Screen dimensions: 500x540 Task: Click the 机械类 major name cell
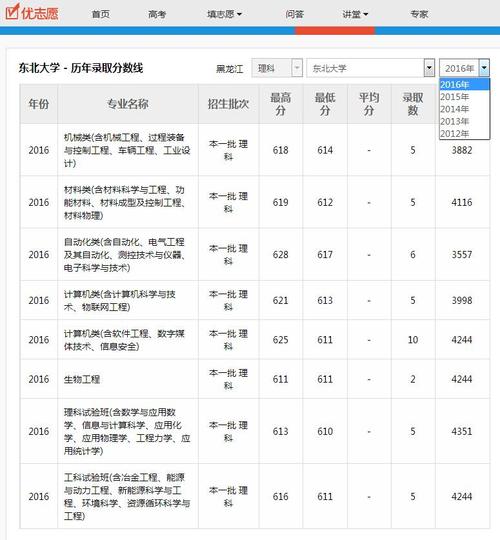point(127,150)
